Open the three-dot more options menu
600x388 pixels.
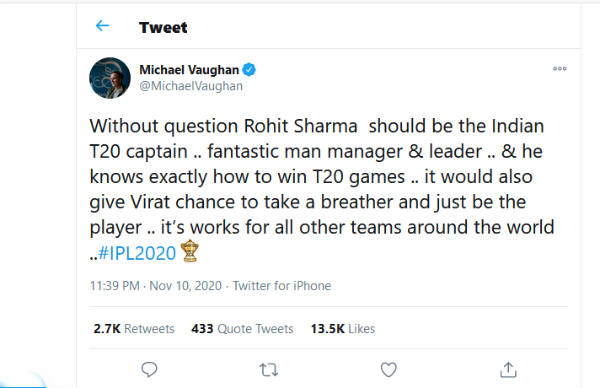click(559, 68)
